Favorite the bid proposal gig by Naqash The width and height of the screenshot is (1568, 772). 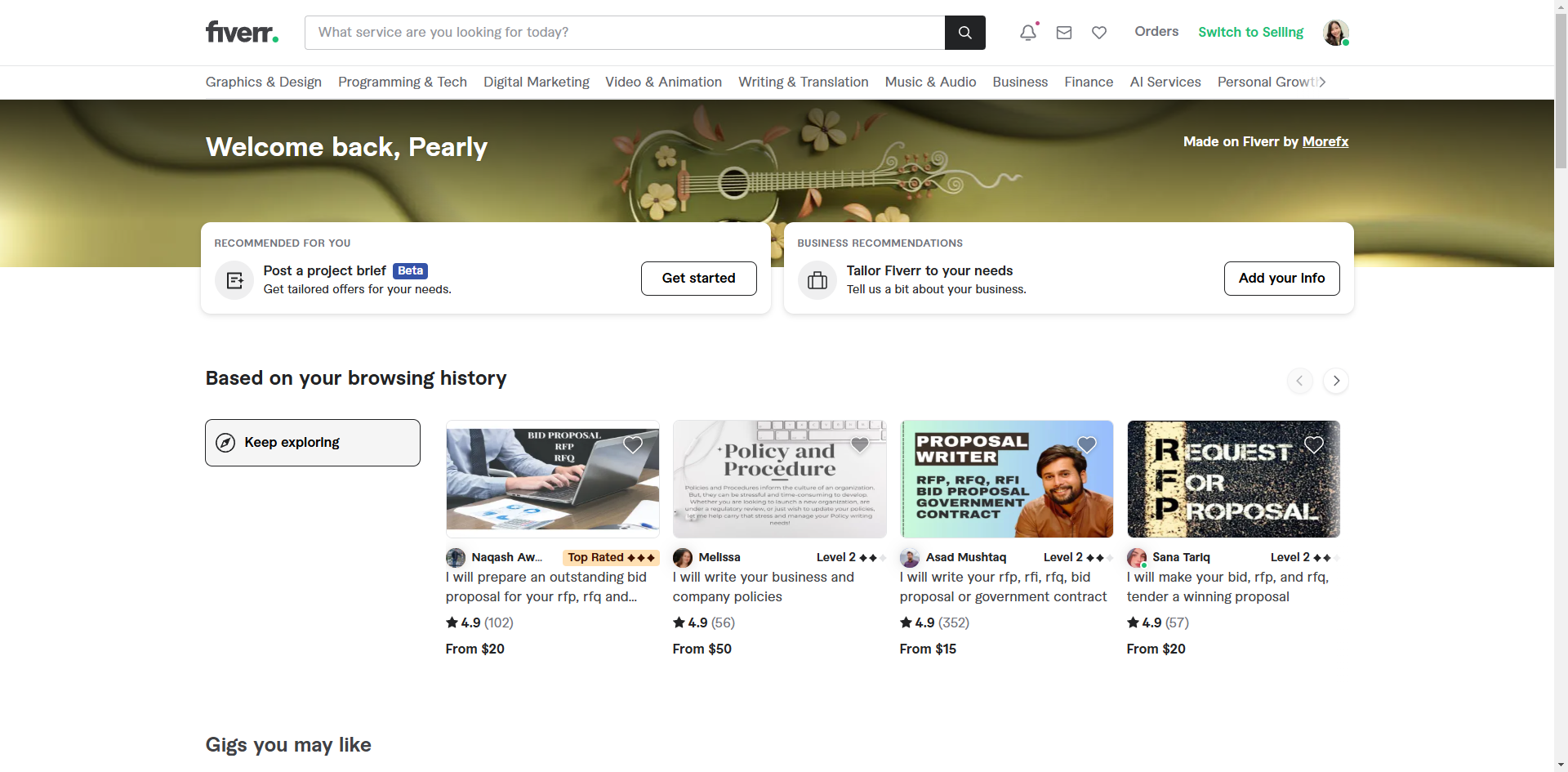(x=633, y=444)
